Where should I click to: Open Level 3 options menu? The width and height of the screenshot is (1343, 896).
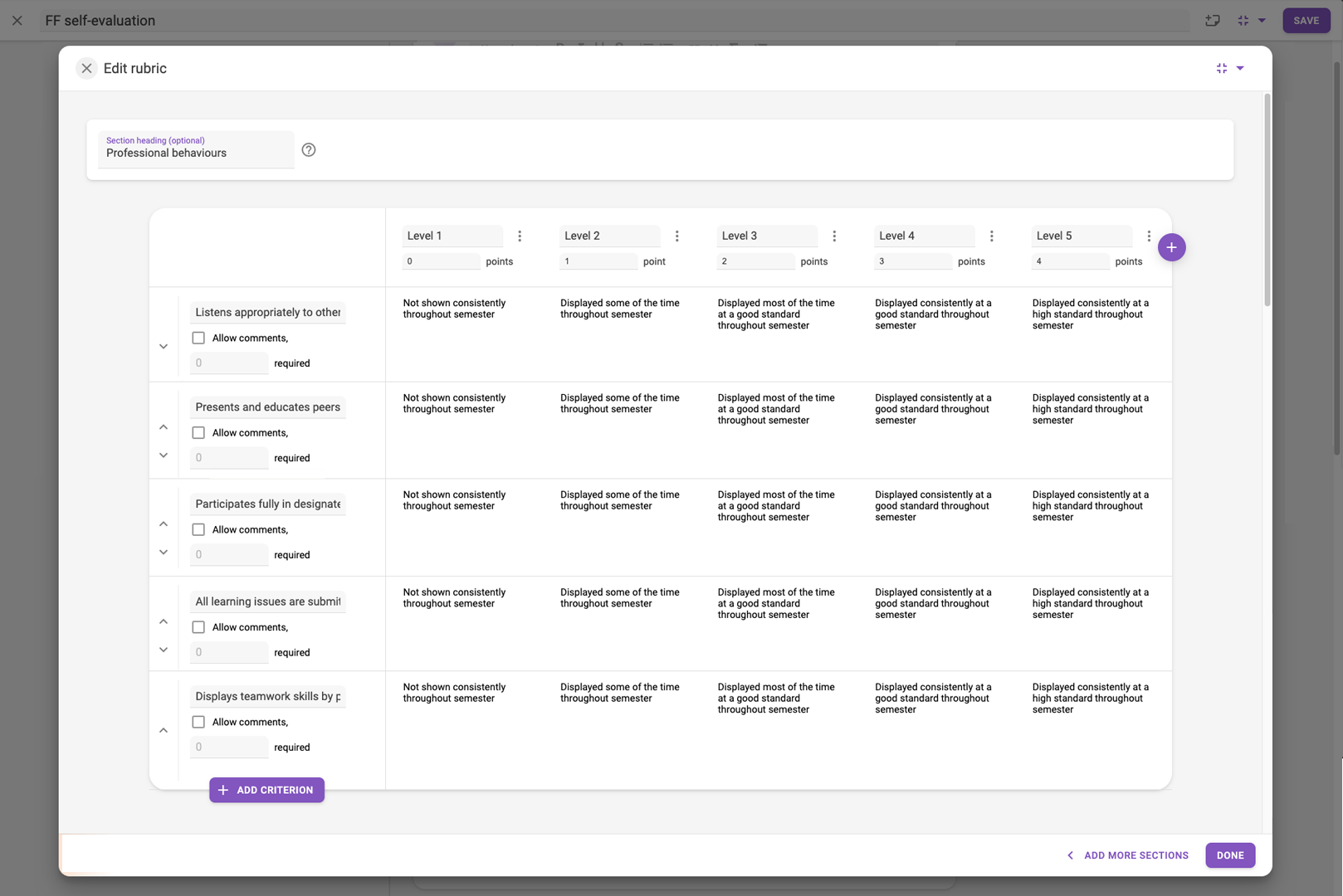pyautogui.click(x=834, y=236)
